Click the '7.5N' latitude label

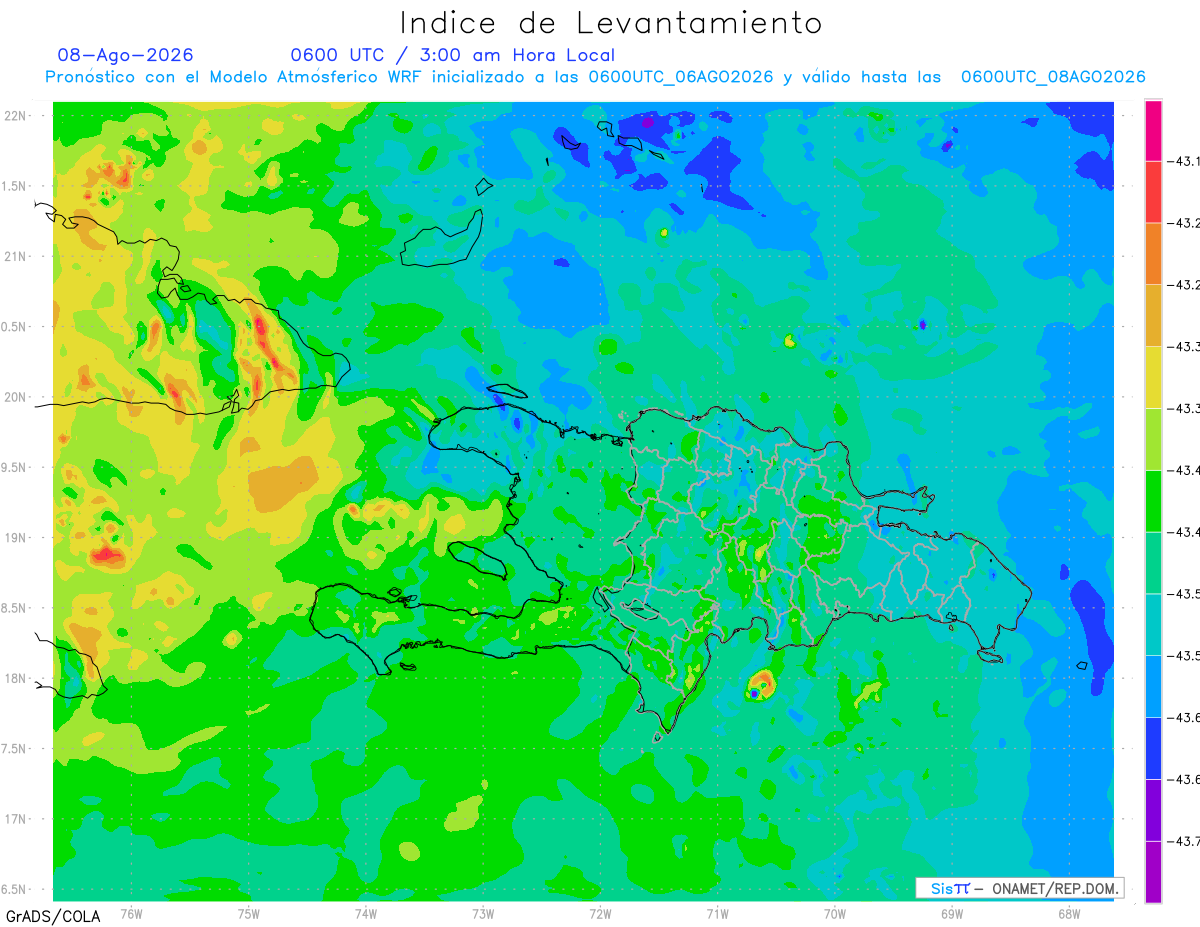coord(16,749)
